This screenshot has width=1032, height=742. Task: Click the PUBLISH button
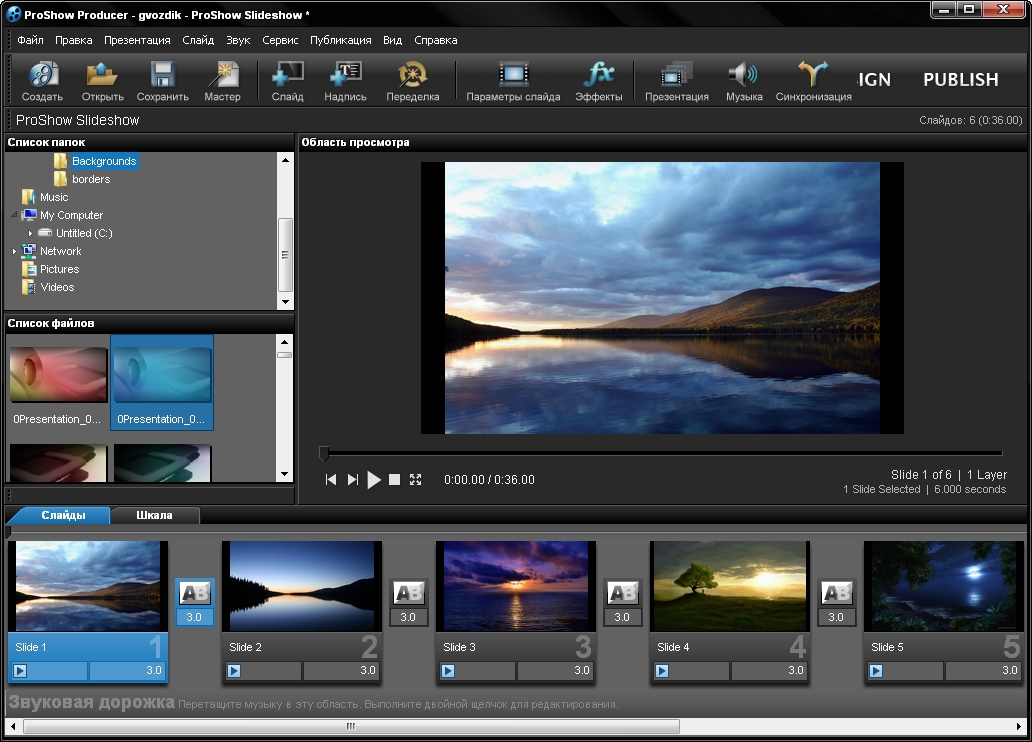coord(960,79)
